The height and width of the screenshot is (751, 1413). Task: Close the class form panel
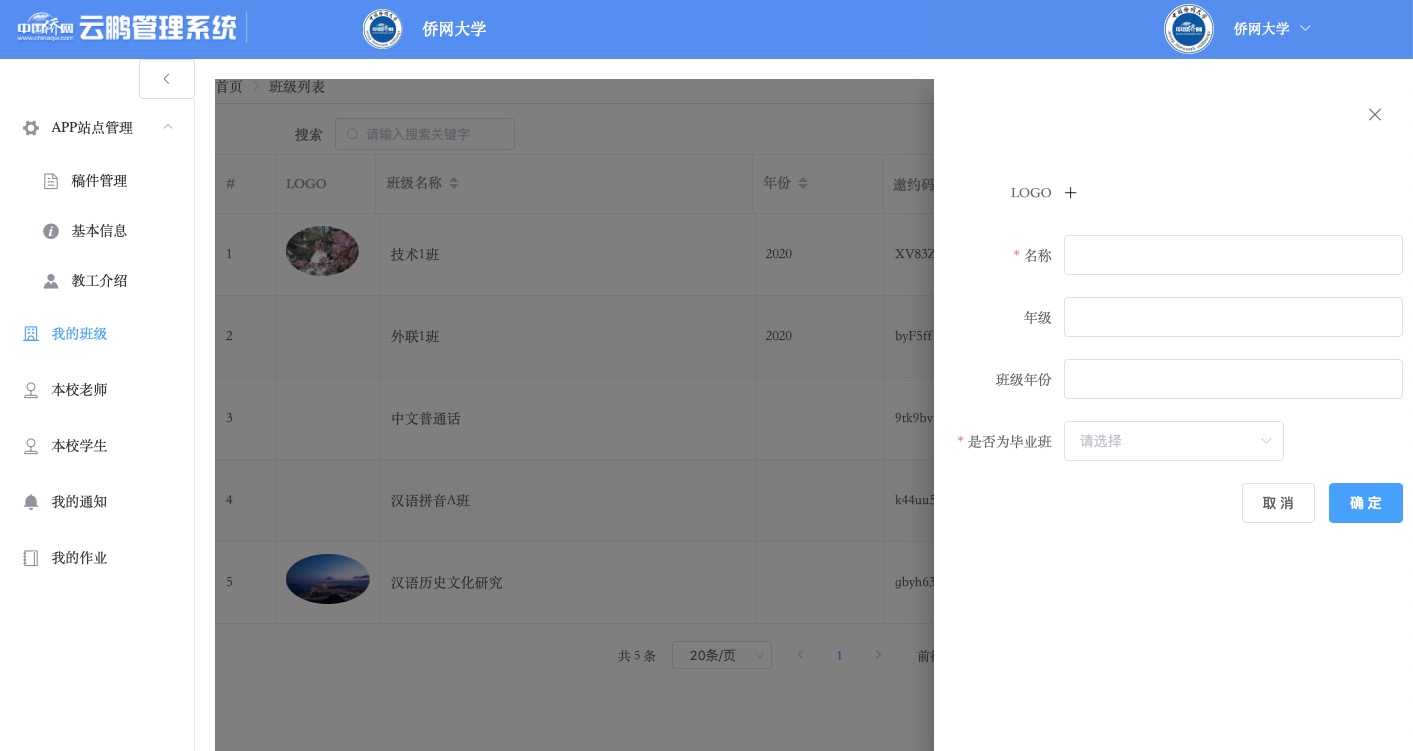click(x=1375, y=115)
